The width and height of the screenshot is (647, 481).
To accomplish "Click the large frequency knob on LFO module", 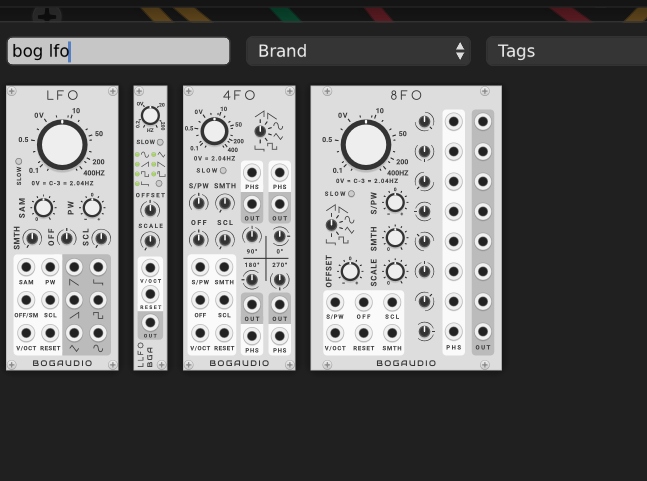I will coord(62,145).
